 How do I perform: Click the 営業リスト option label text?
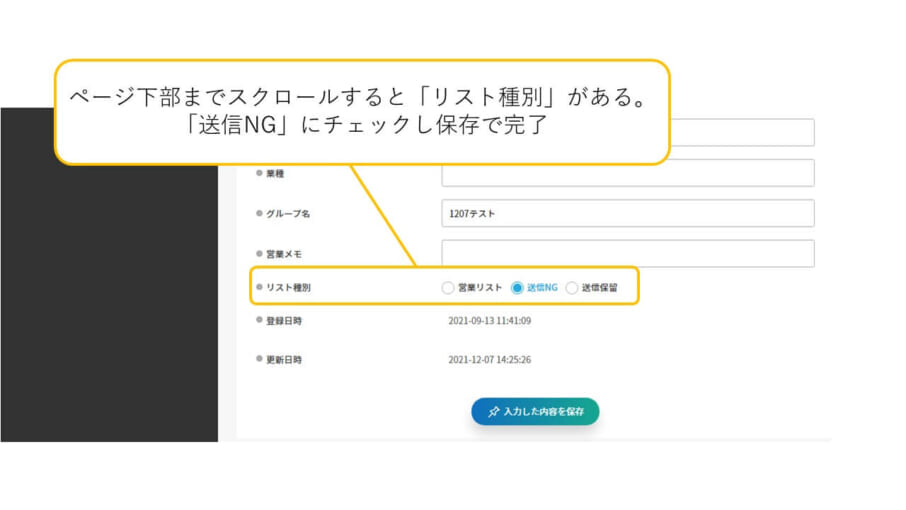pyautogui.click(x=480, y=288)
